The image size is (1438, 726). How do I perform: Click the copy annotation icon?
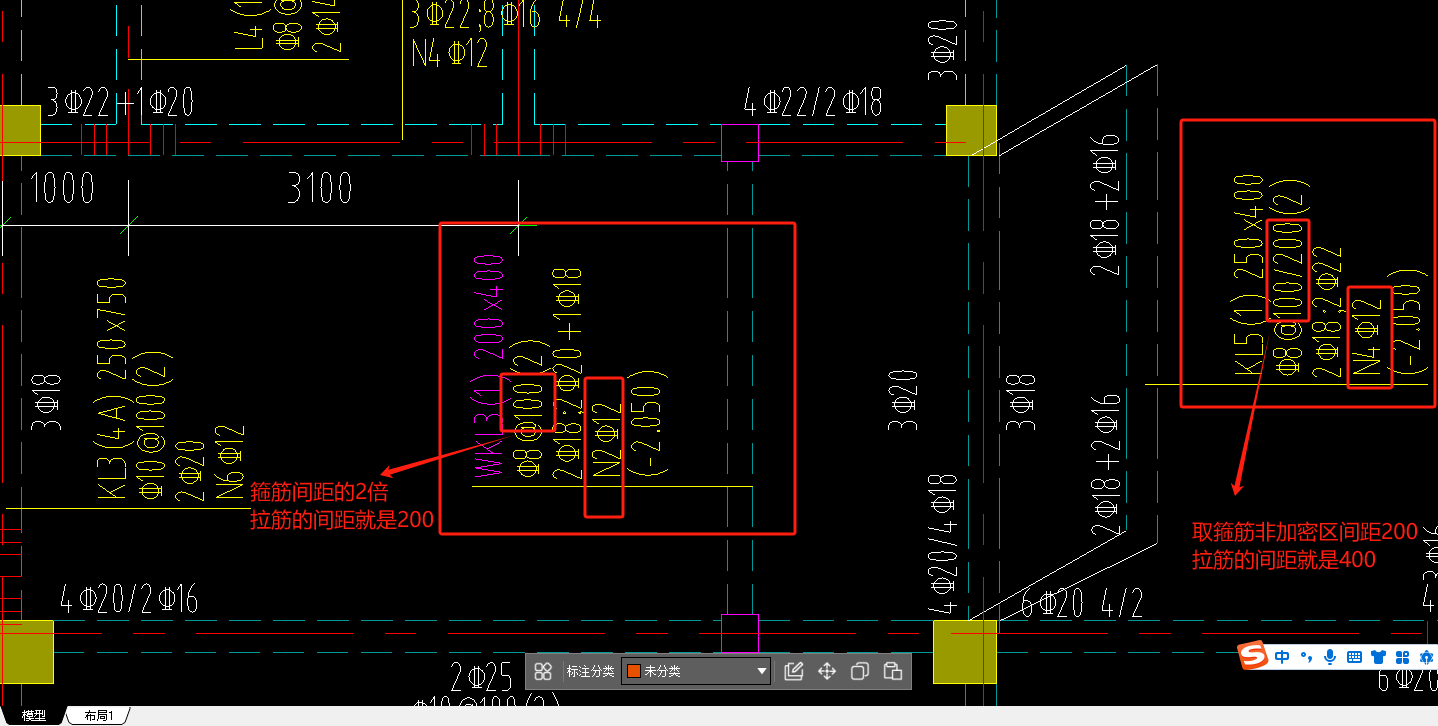(x=859, y=671)
